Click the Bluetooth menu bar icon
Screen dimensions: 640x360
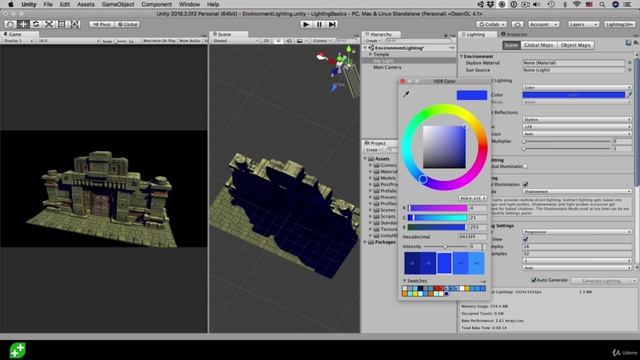[565, 4]
